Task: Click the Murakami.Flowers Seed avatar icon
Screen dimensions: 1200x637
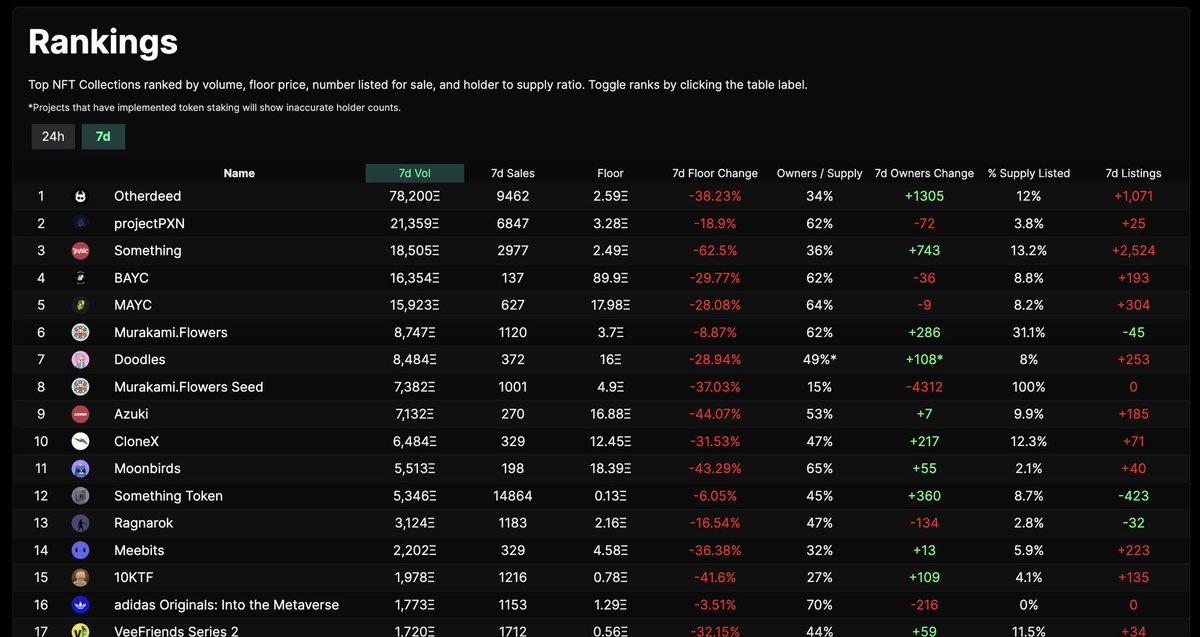Action: [x=80, y=387]
